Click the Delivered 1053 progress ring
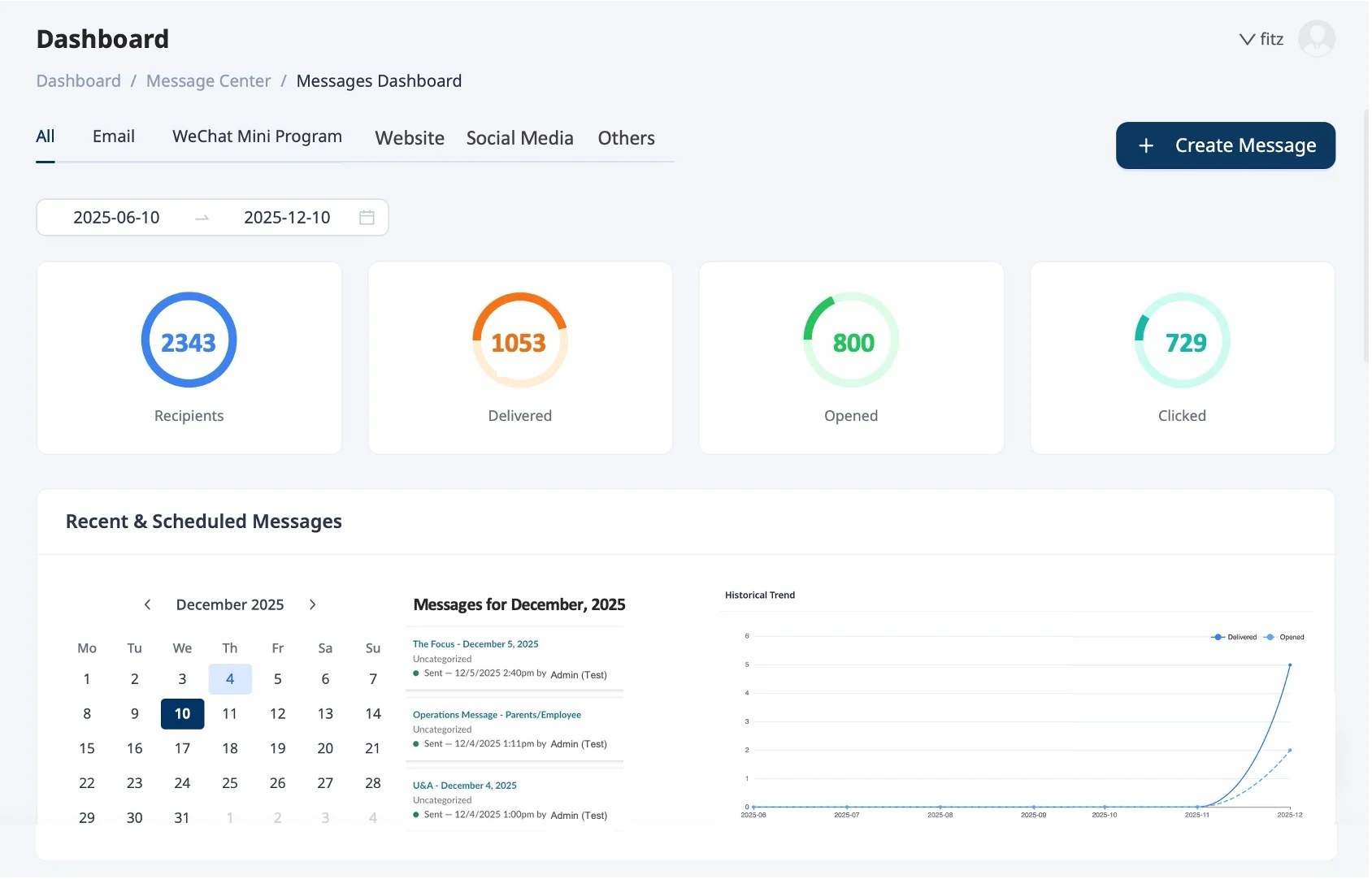Screen dimensions: 1372x879 click(x=520, y=340)
